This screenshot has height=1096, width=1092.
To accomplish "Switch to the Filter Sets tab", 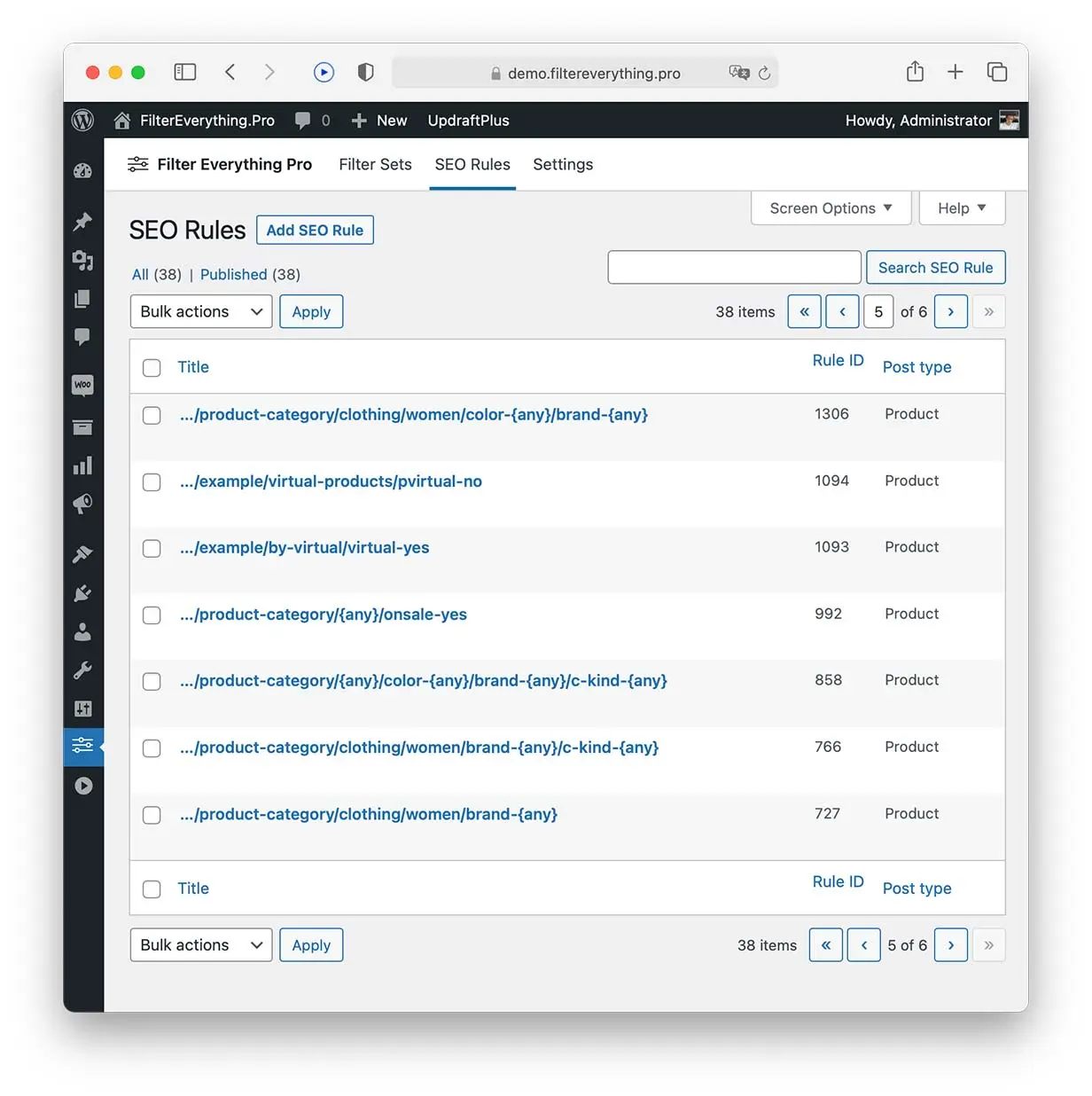I will point(375,164).
